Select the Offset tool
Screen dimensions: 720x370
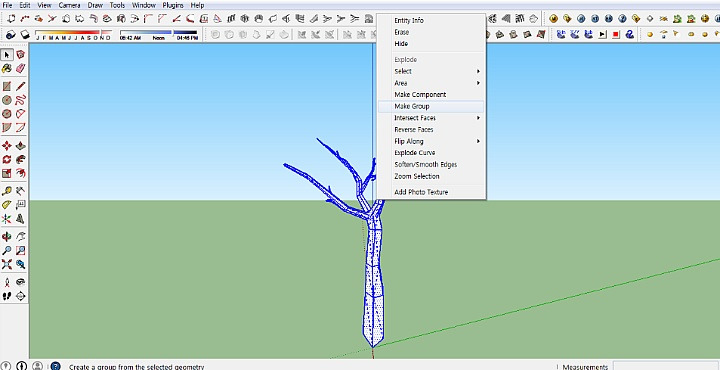click(21, 174)
